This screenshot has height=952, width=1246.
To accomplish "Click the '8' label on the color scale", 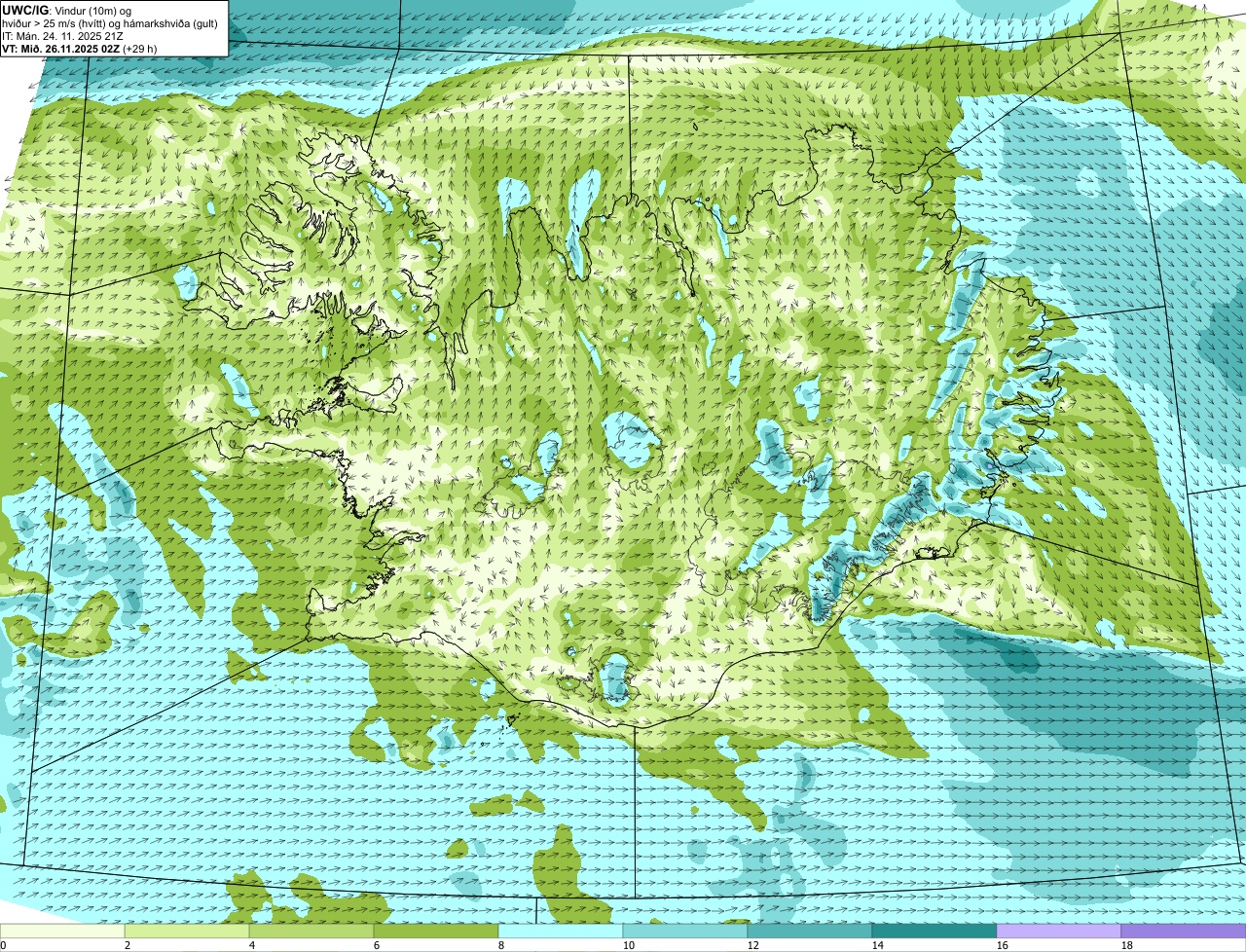I will click(x=501, y=945).
